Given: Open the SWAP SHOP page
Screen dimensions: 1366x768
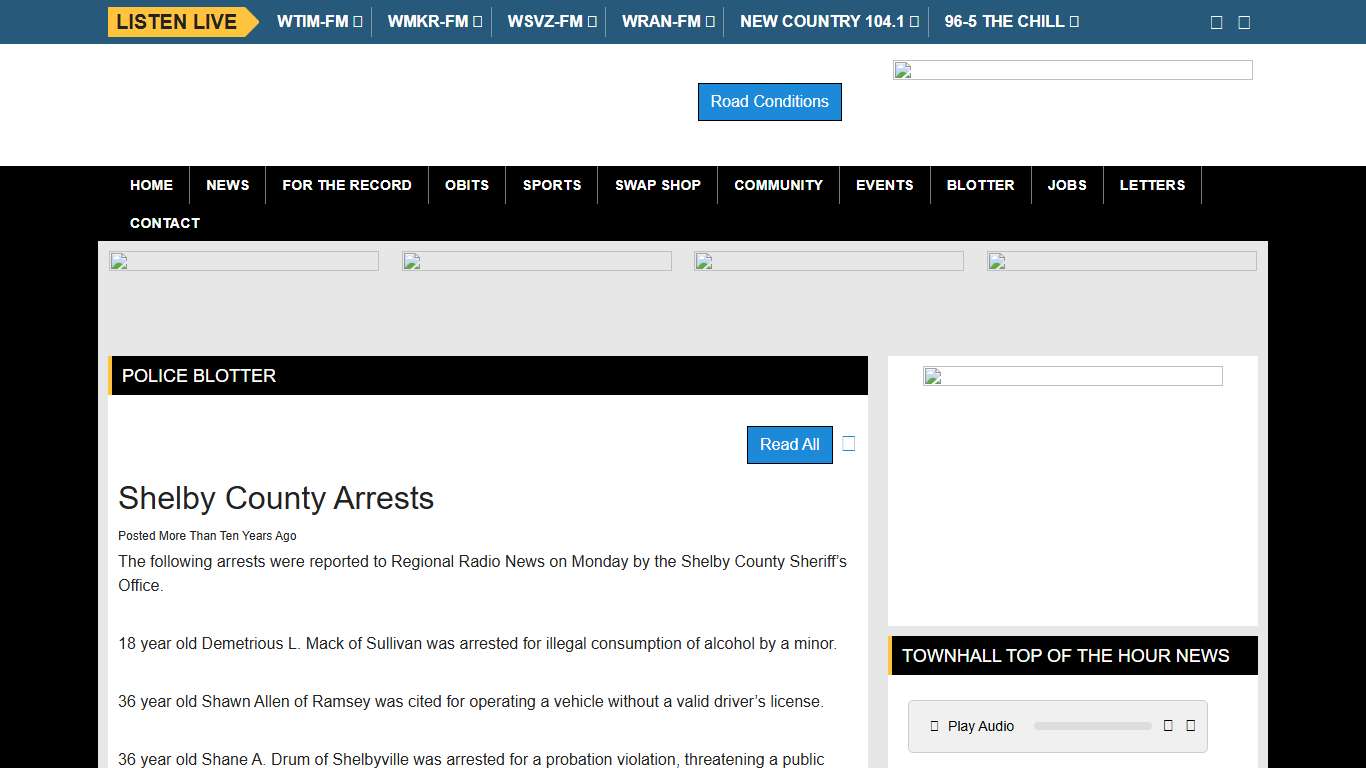Looking at the screenshot, I should point(657,185).
